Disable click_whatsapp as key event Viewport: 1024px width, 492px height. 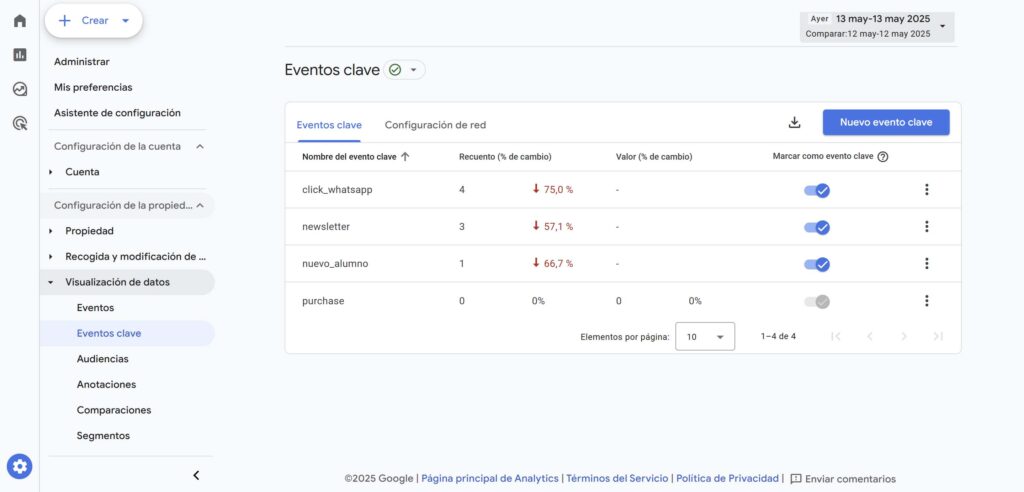coord(817,190)
